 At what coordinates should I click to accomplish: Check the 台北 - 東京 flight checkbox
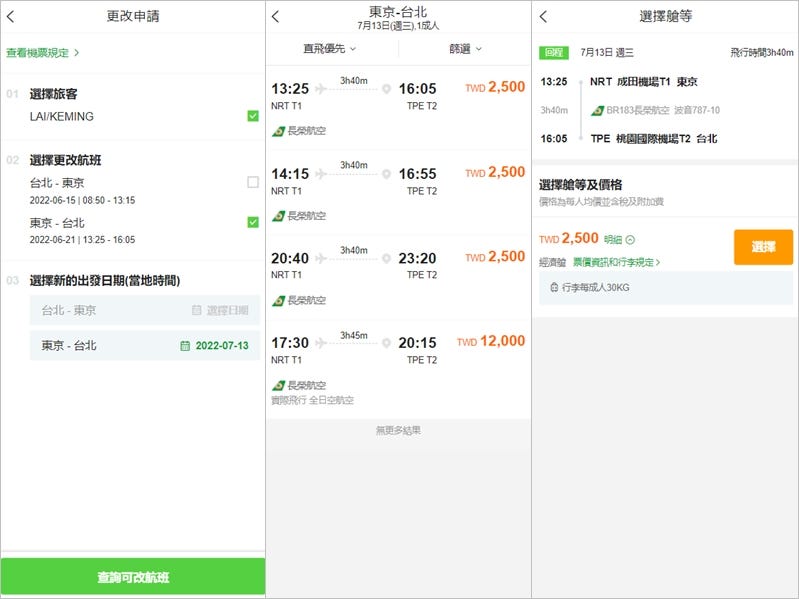tap(253, 182)
